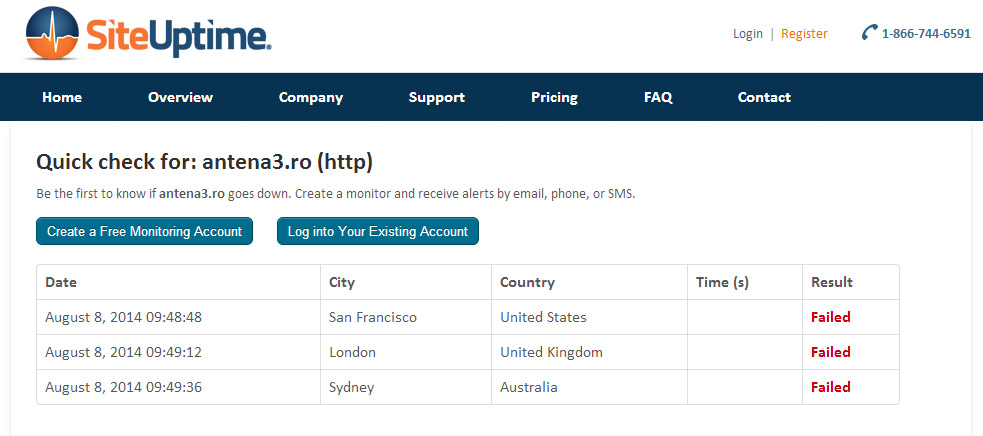Click the Login link
The image size is (983, 436).
tap(747, 34)
